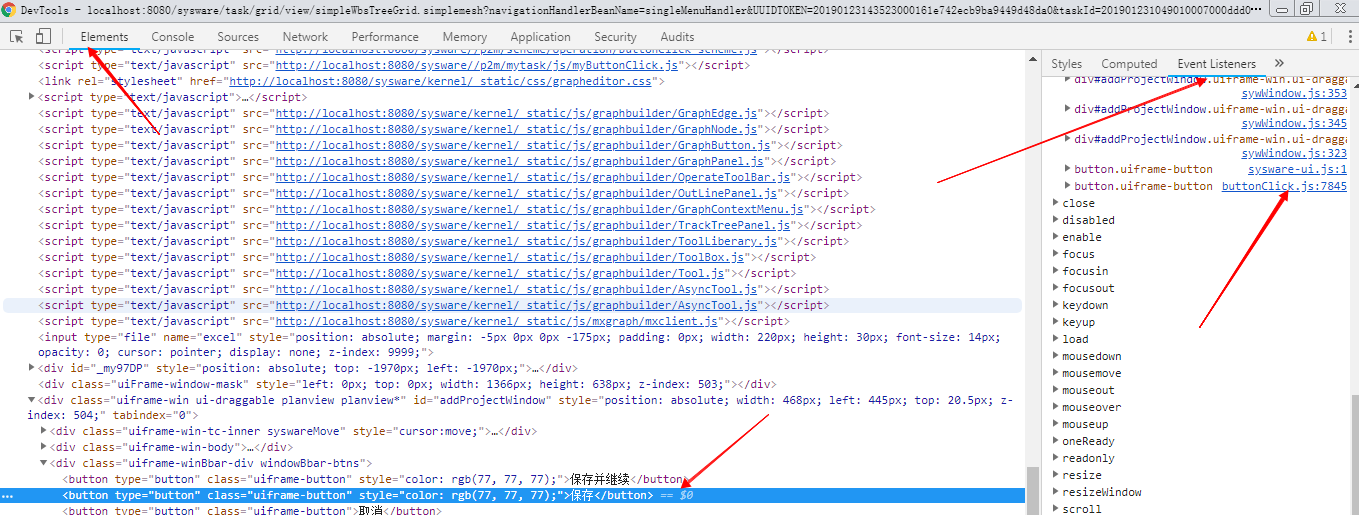Open the OperateToolBar.js script link
The width and height of the screenshot is (1359, 515).
click(x=533, y=177)
